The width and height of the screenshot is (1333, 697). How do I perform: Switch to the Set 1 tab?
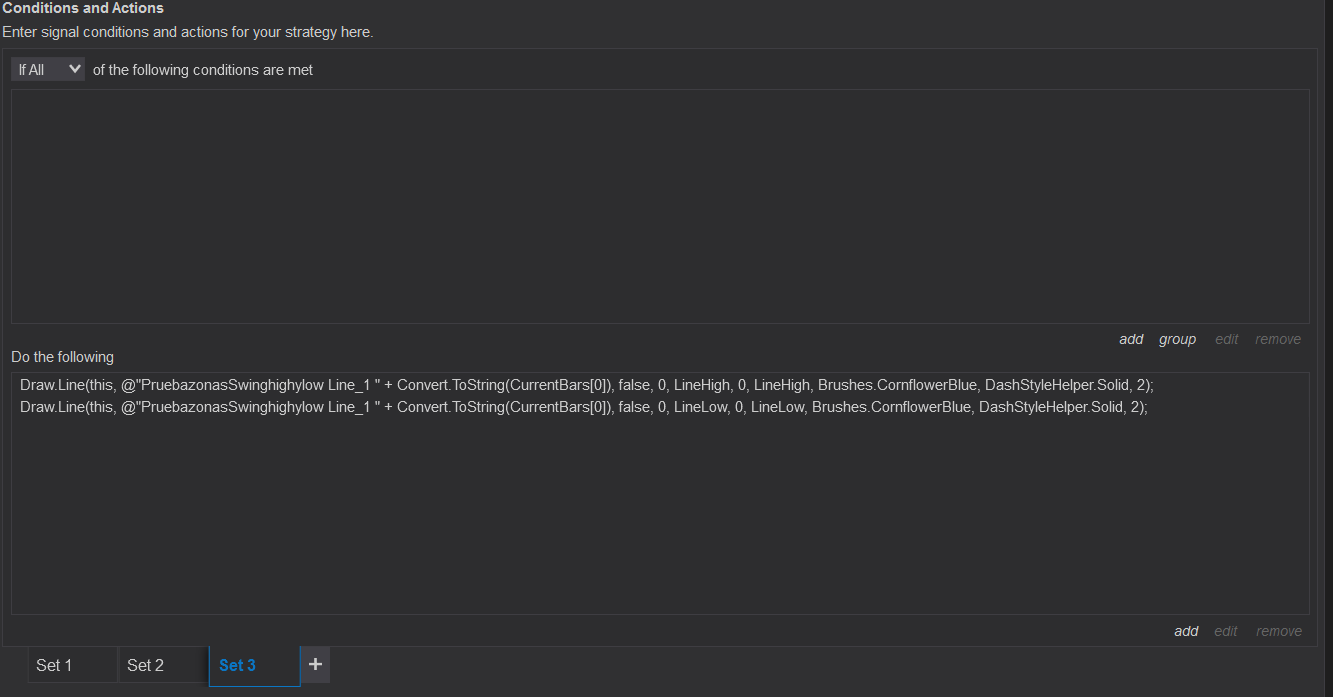72,666
